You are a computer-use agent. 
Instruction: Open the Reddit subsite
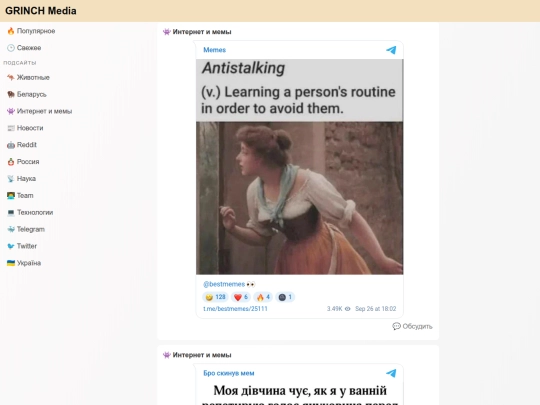tap(27, 145)
